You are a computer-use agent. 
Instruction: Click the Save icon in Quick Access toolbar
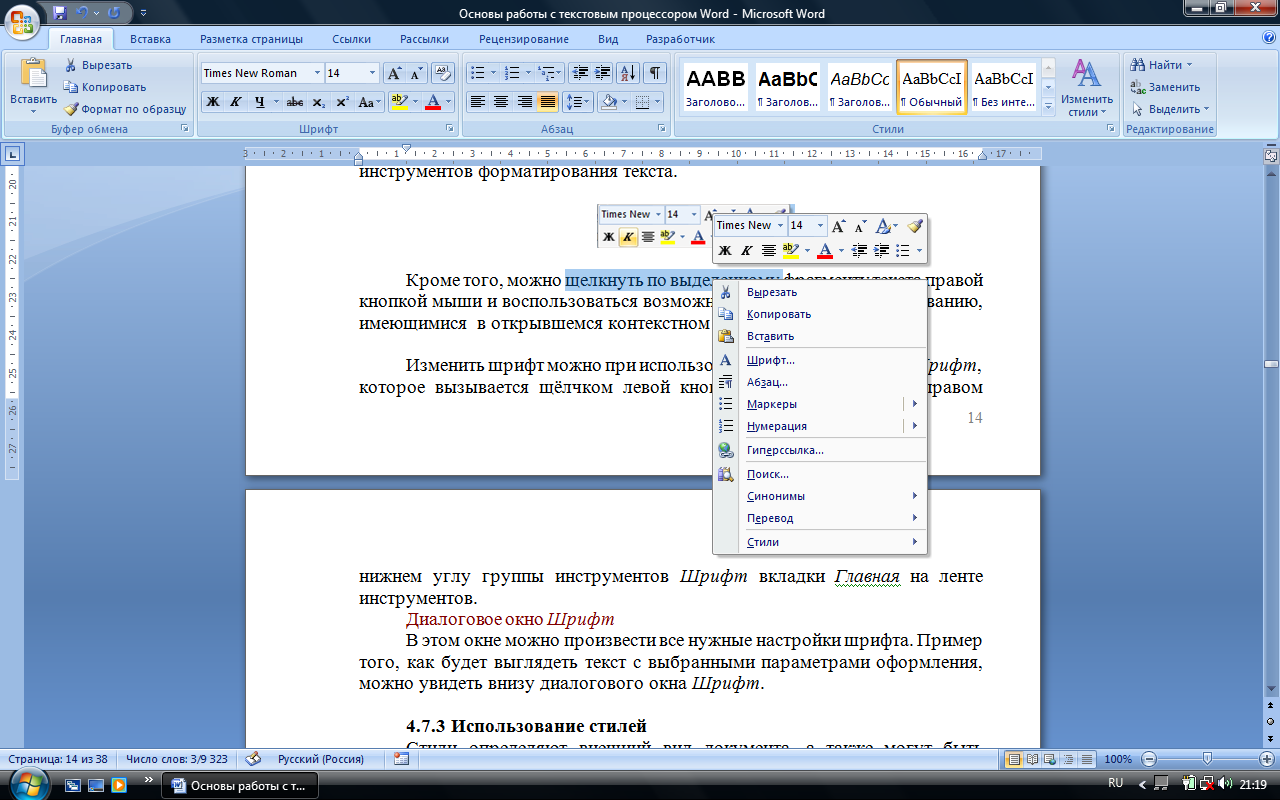59,14
